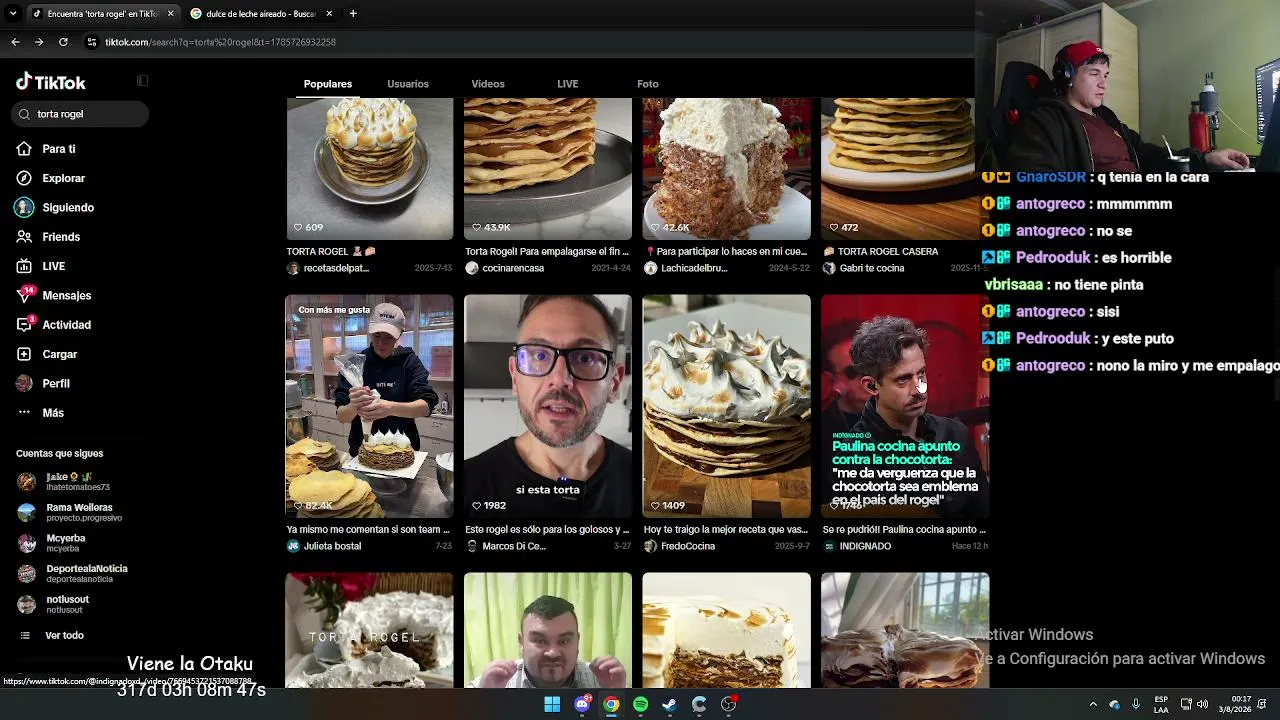This screenshot has width=1280, height=720.
Task: Close the 'torta rogel' TikTok tab
Action: coord(170,13)
